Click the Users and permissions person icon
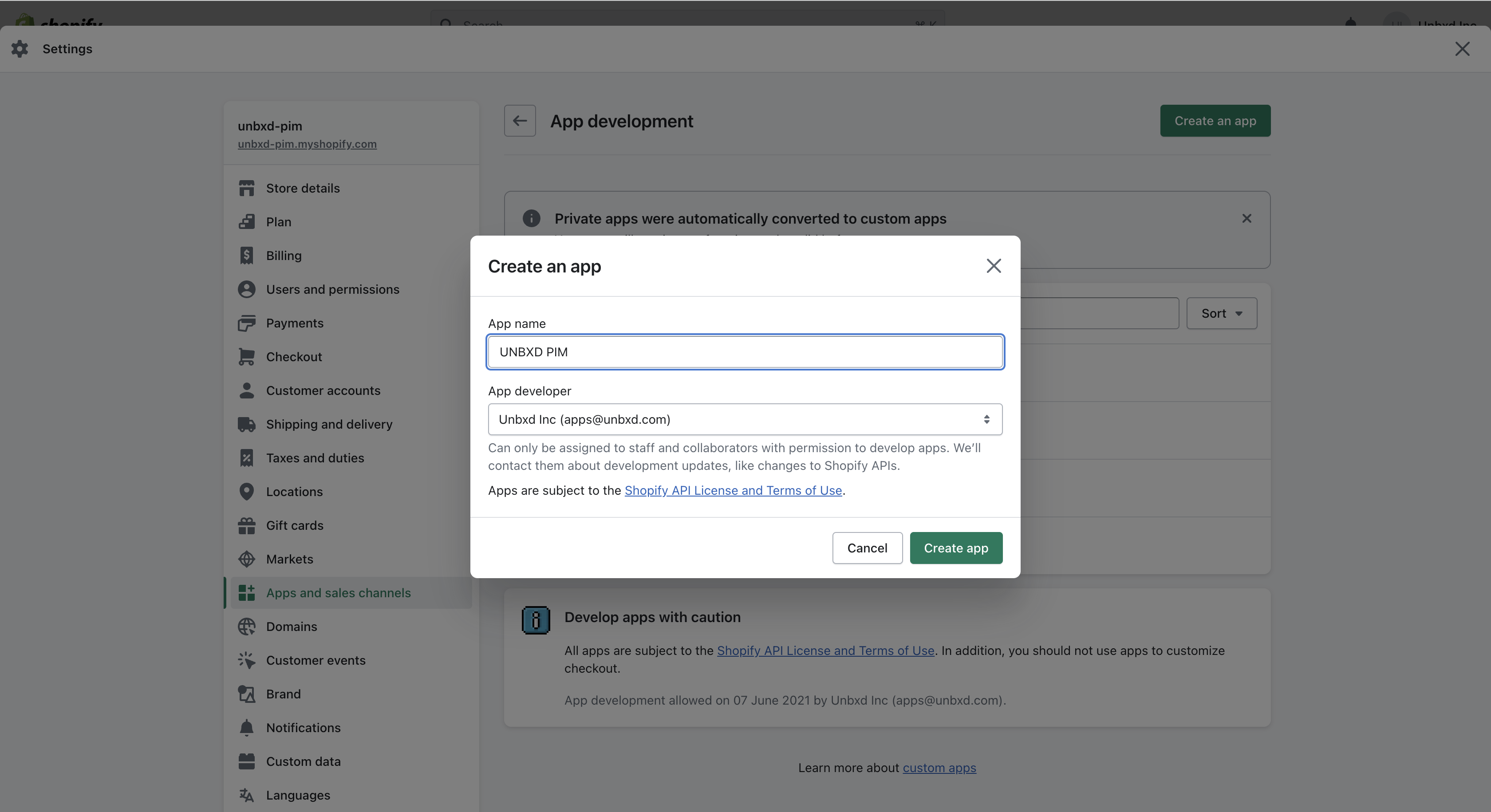Viewport: 1491px width, 812px height. pos(247,289)
